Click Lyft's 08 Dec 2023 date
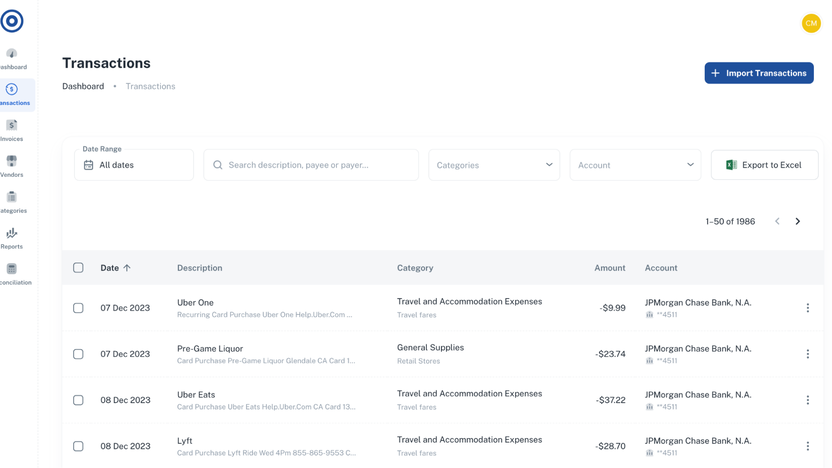The width and height of the screenshot is (832, 468). (125, 446)
